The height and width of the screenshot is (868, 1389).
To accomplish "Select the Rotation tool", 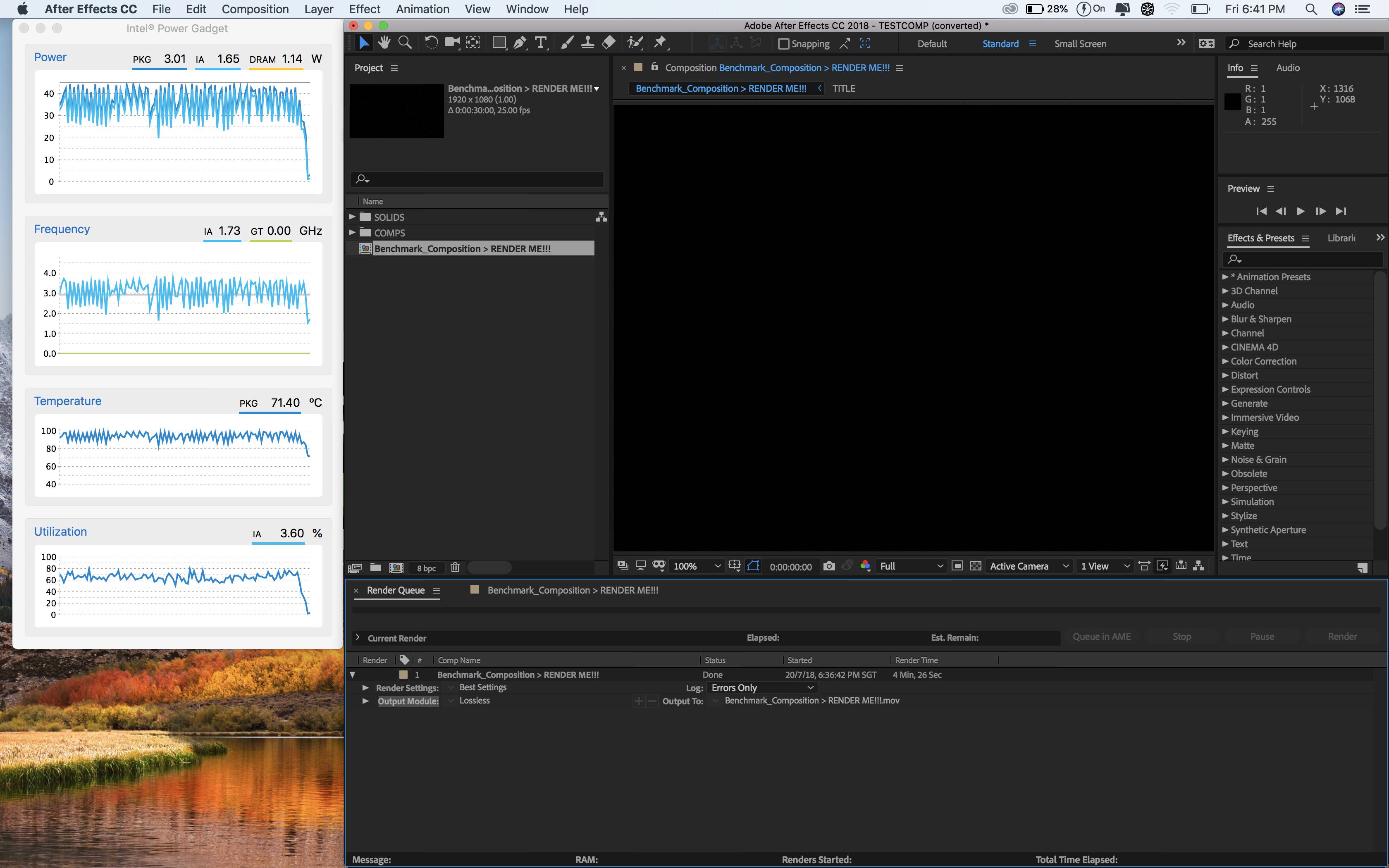I will (431, 43).
